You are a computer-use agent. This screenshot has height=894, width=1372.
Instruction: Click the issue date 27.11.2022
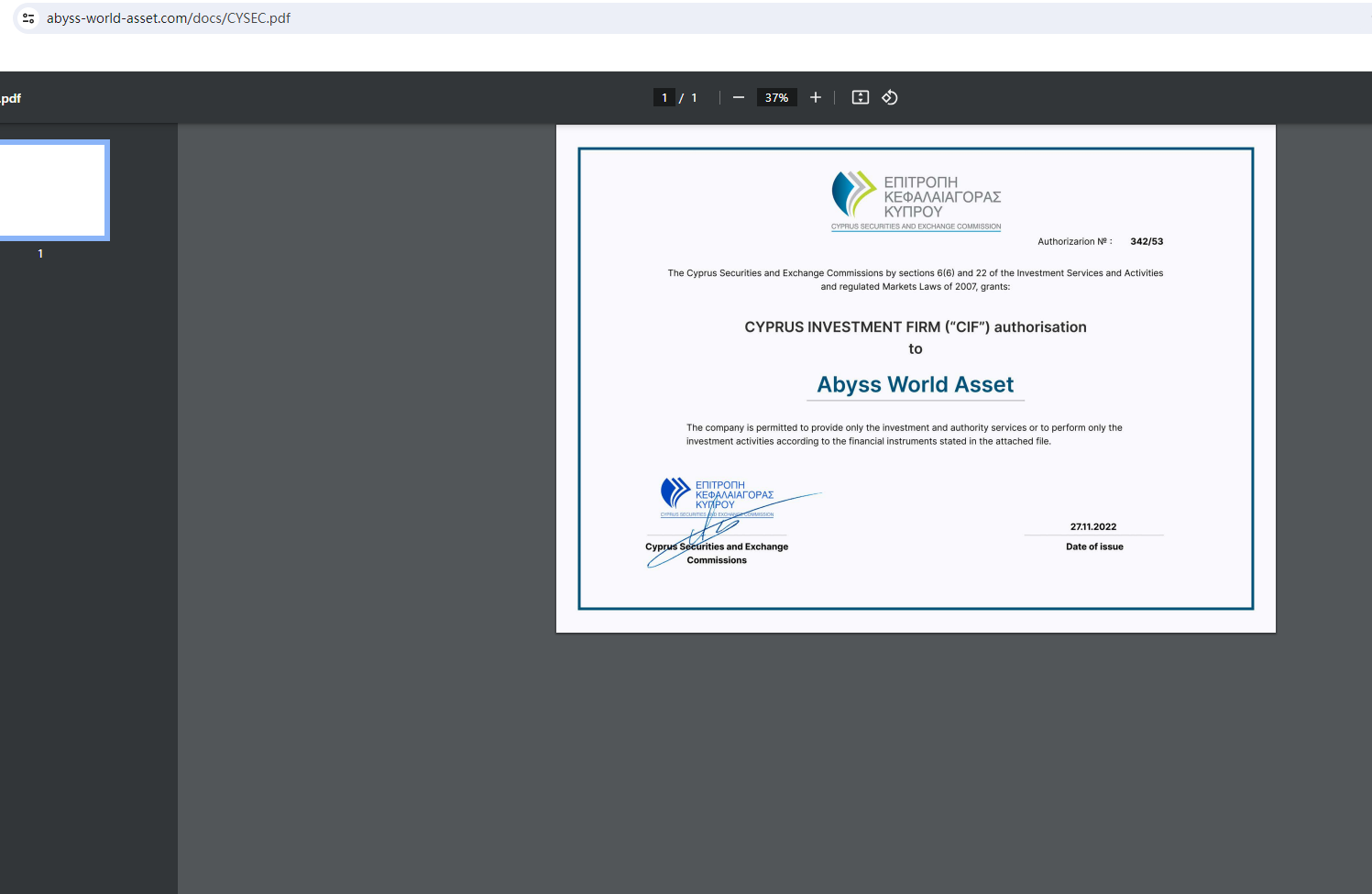(1092, 527)
